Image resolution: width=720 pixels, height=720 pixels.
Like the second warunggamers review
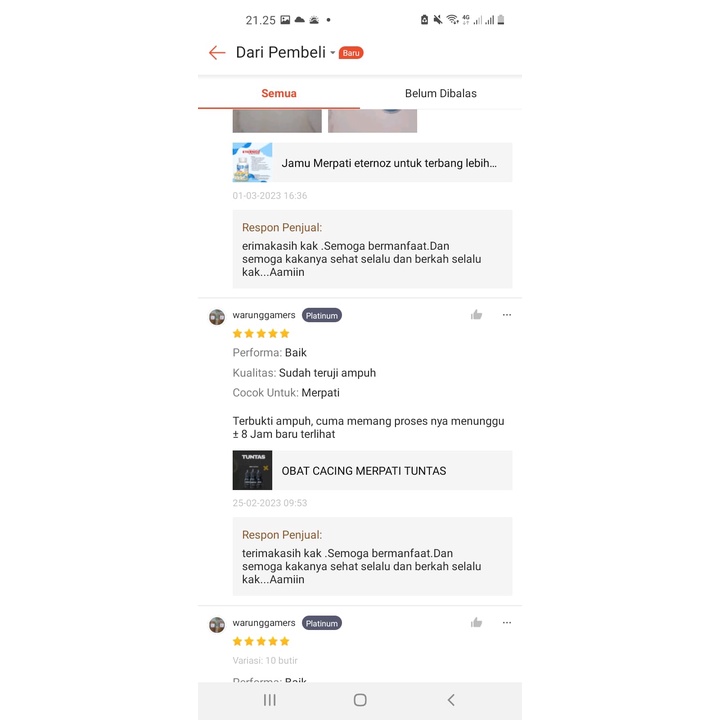(476, 623)
